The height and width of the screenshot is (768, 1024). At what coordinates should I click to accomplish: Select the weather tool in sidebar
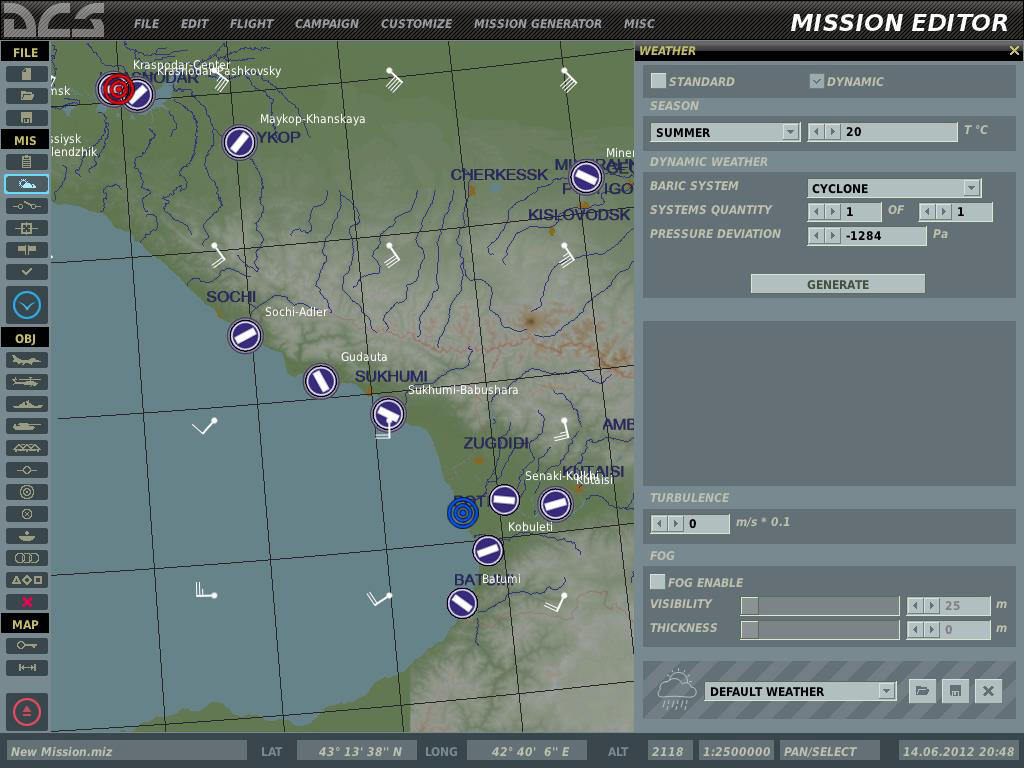[26, 184]
